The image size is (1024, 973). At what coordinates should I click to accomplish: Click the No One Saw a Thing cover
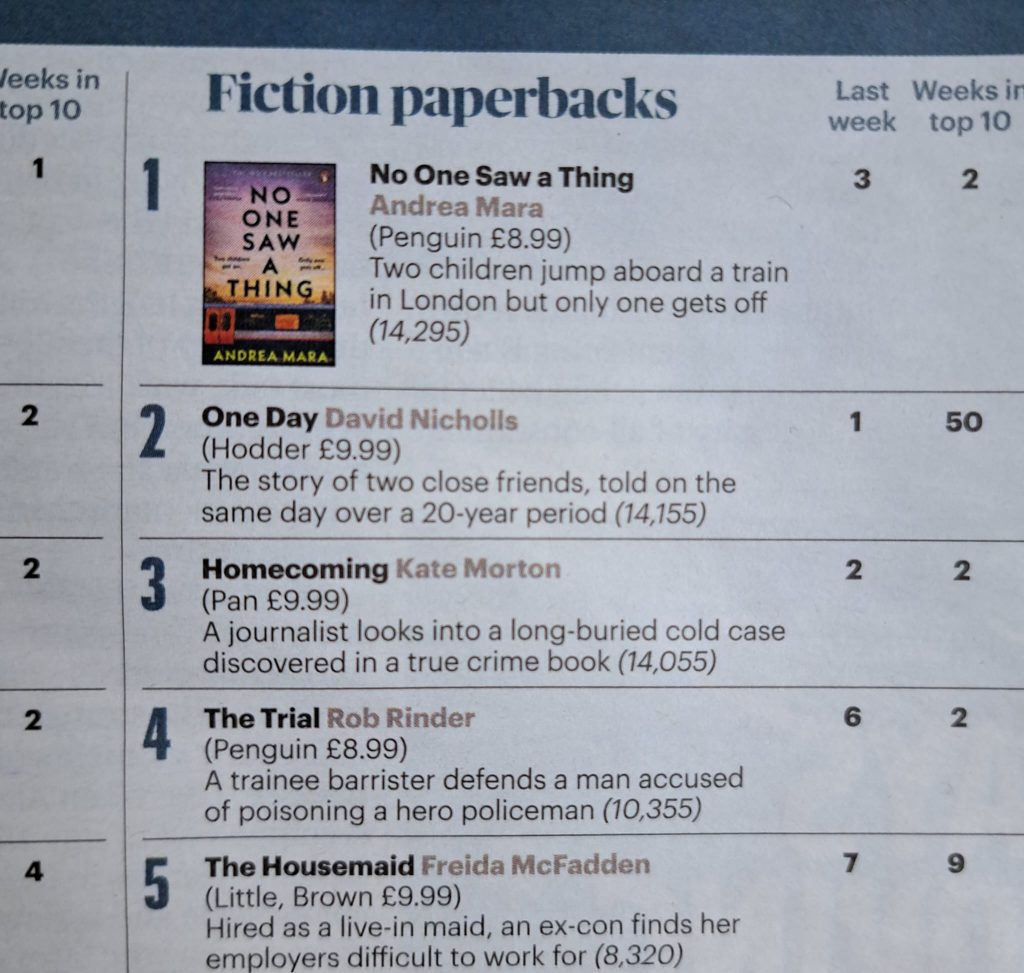(x=269, y=264)
